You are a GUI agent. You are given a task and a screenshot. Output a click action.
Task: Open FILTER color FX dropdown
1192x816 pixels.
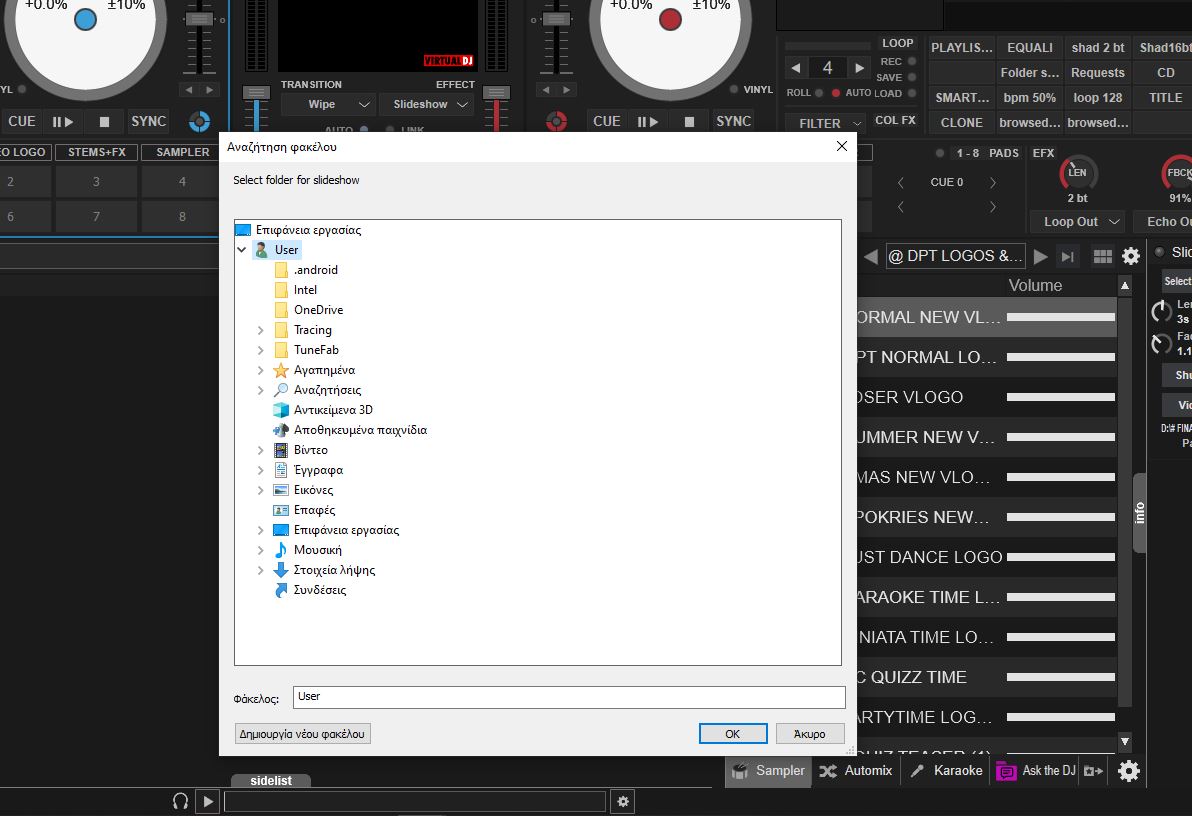tap(826, 122)
